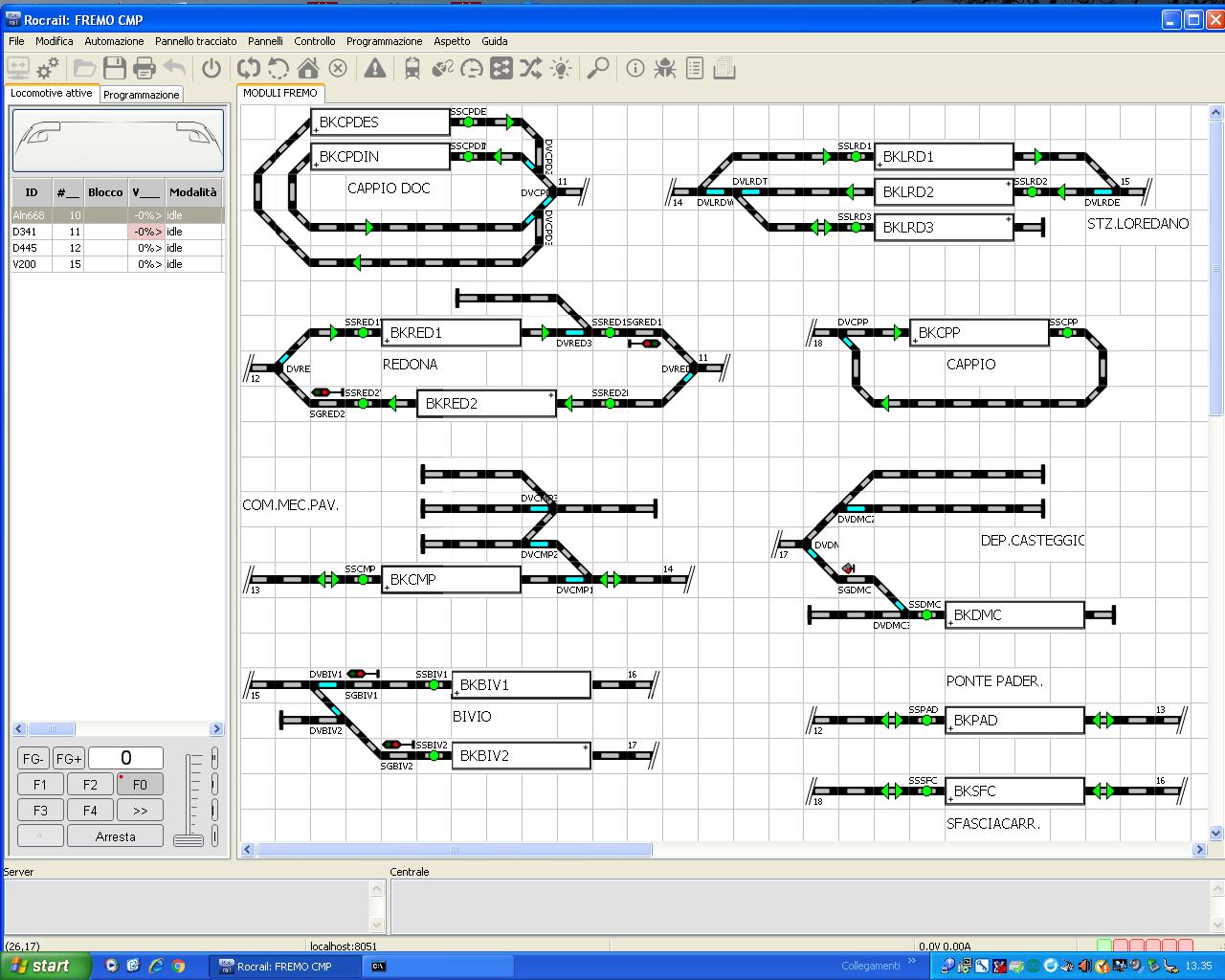Click the circled X toolbar icon
Viewport: 1225px width, 980px height.
coord(338,68)
